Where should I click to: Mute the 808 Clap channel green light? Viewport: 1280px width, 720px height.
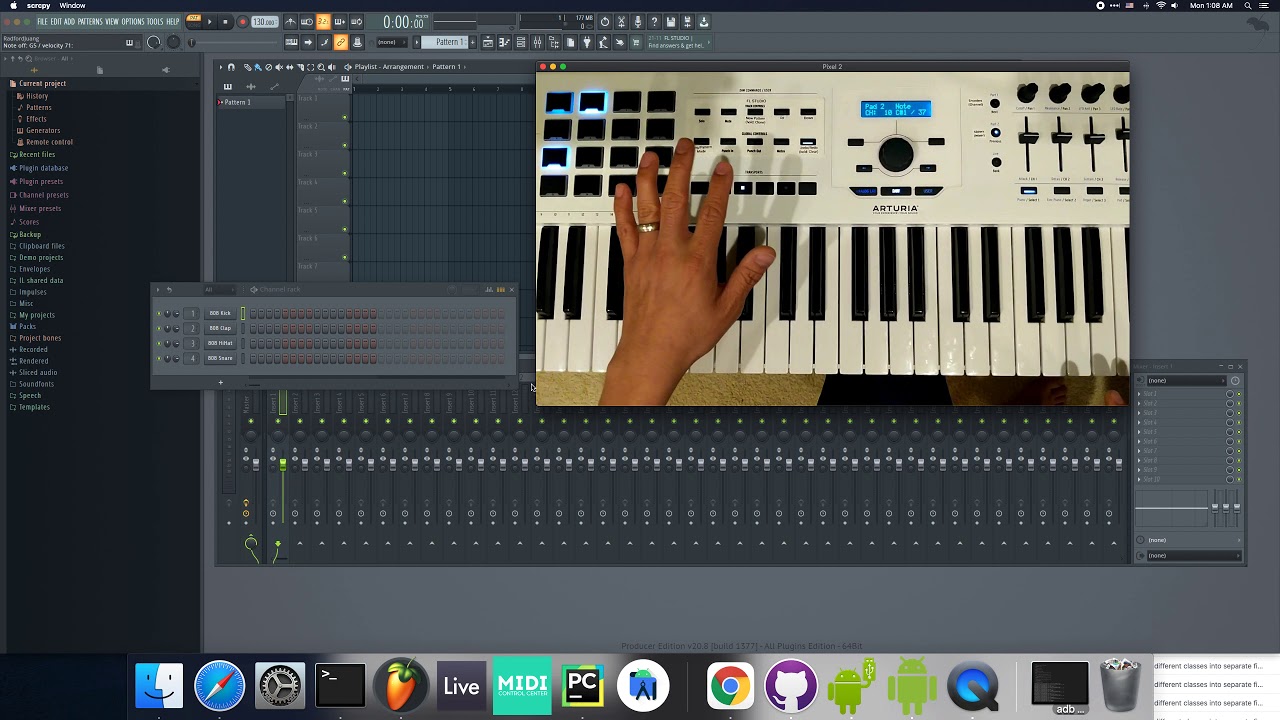(x=159, y=328)
